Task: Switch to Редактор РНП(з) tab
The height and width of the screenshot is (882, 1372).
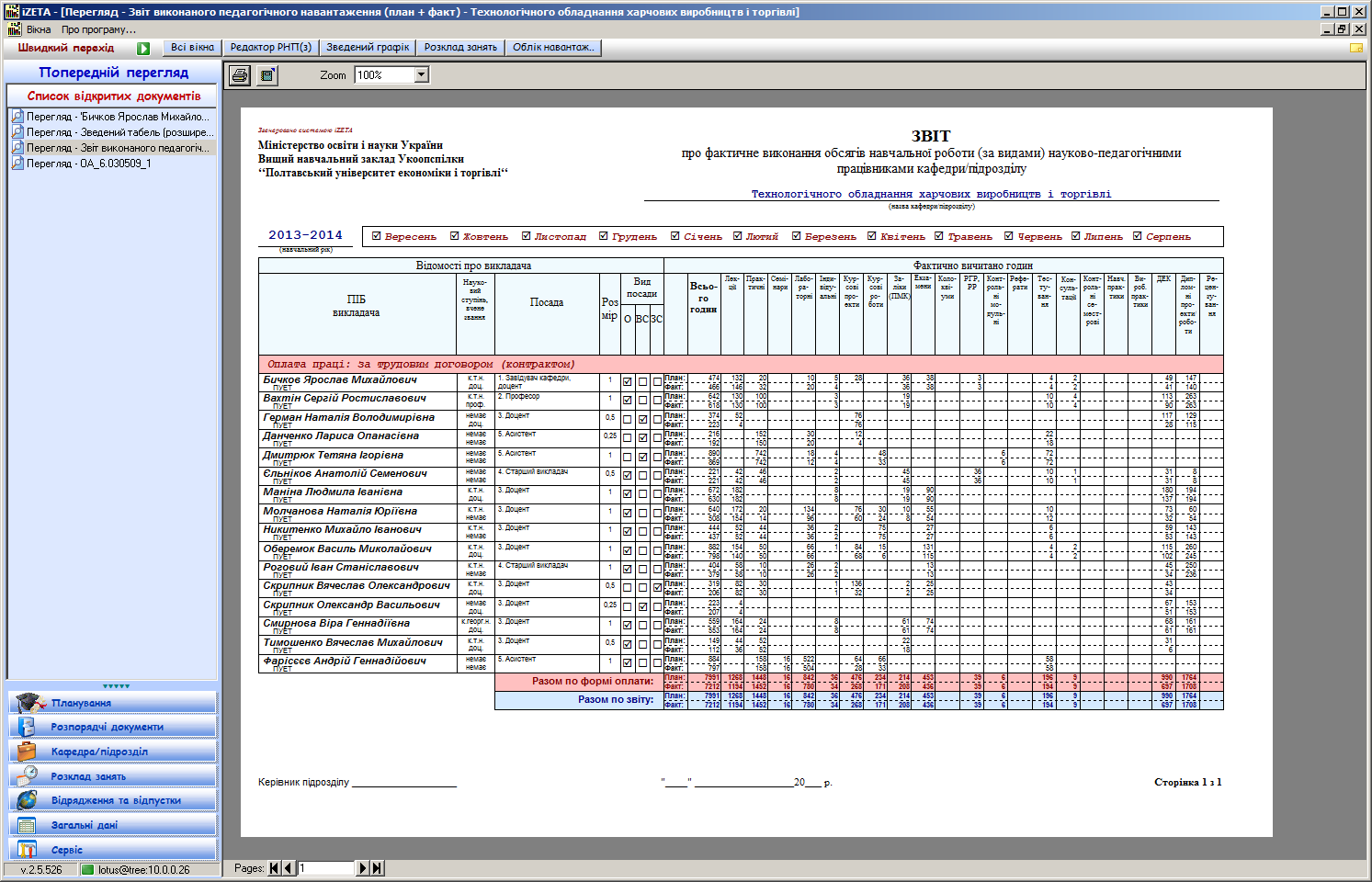Action: [270, 48]
